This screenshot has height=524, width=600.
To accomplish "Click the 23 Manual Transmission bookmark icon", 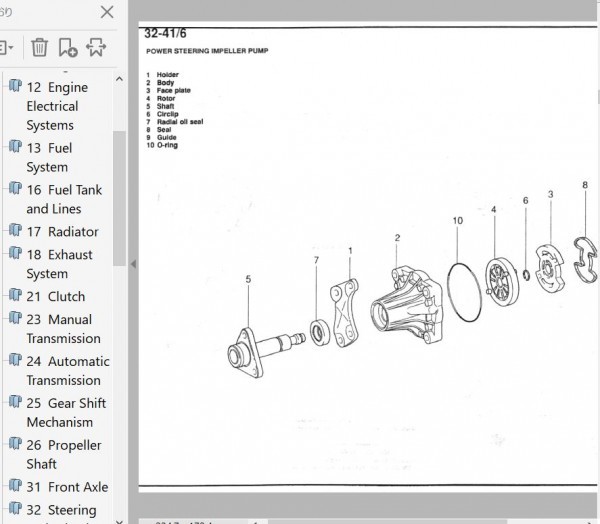I will [x=15, y=318].
